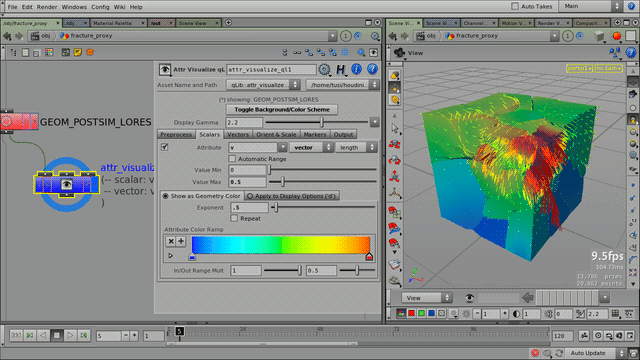Expand the Attribute Color Ramp controls triangle

[171, 256]
